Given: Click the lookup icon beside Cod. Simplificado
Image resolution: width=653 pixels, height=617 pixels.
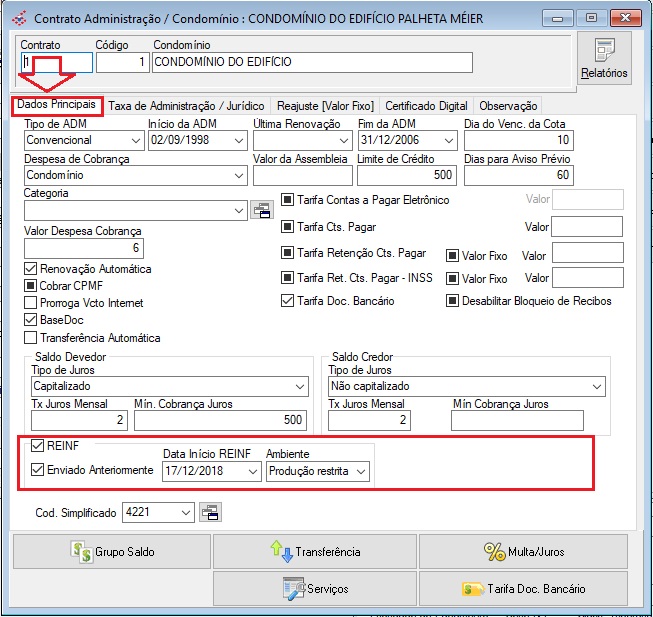Looking at the screenshot, I should (x=210, y=513).
